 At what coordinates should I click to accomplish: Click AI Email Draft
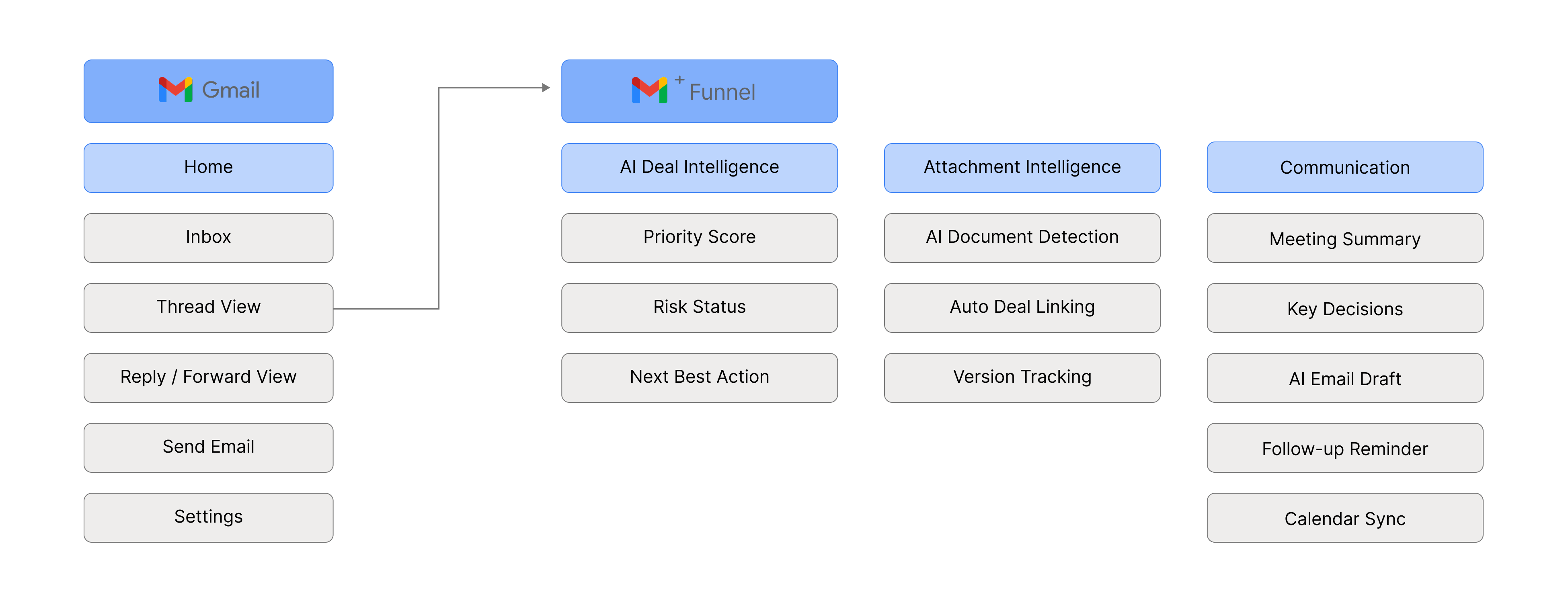1344,378
